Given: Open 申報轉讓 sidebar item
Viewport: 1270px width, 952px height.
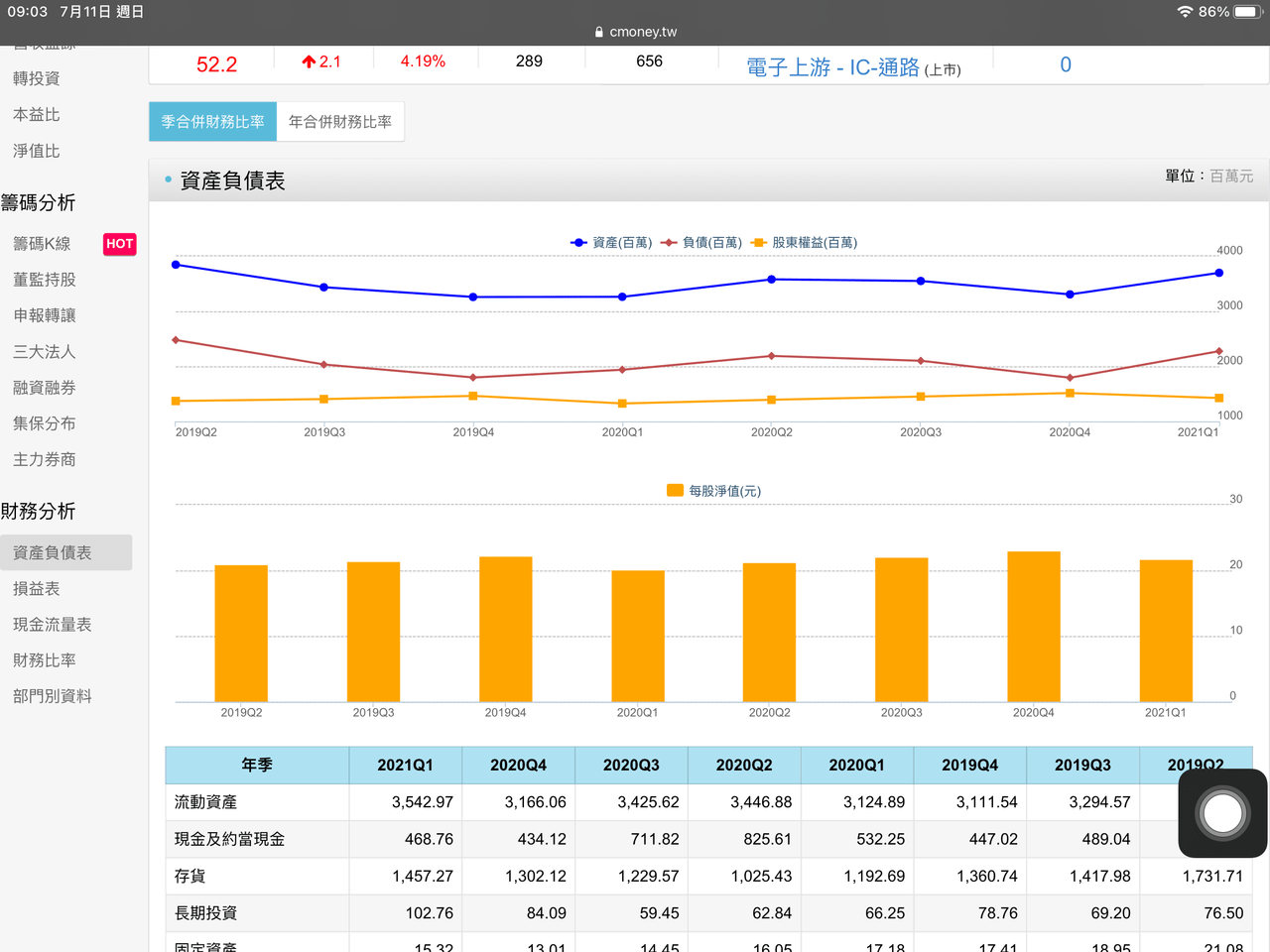Looking at the screenshot, I should coord(45,315).
